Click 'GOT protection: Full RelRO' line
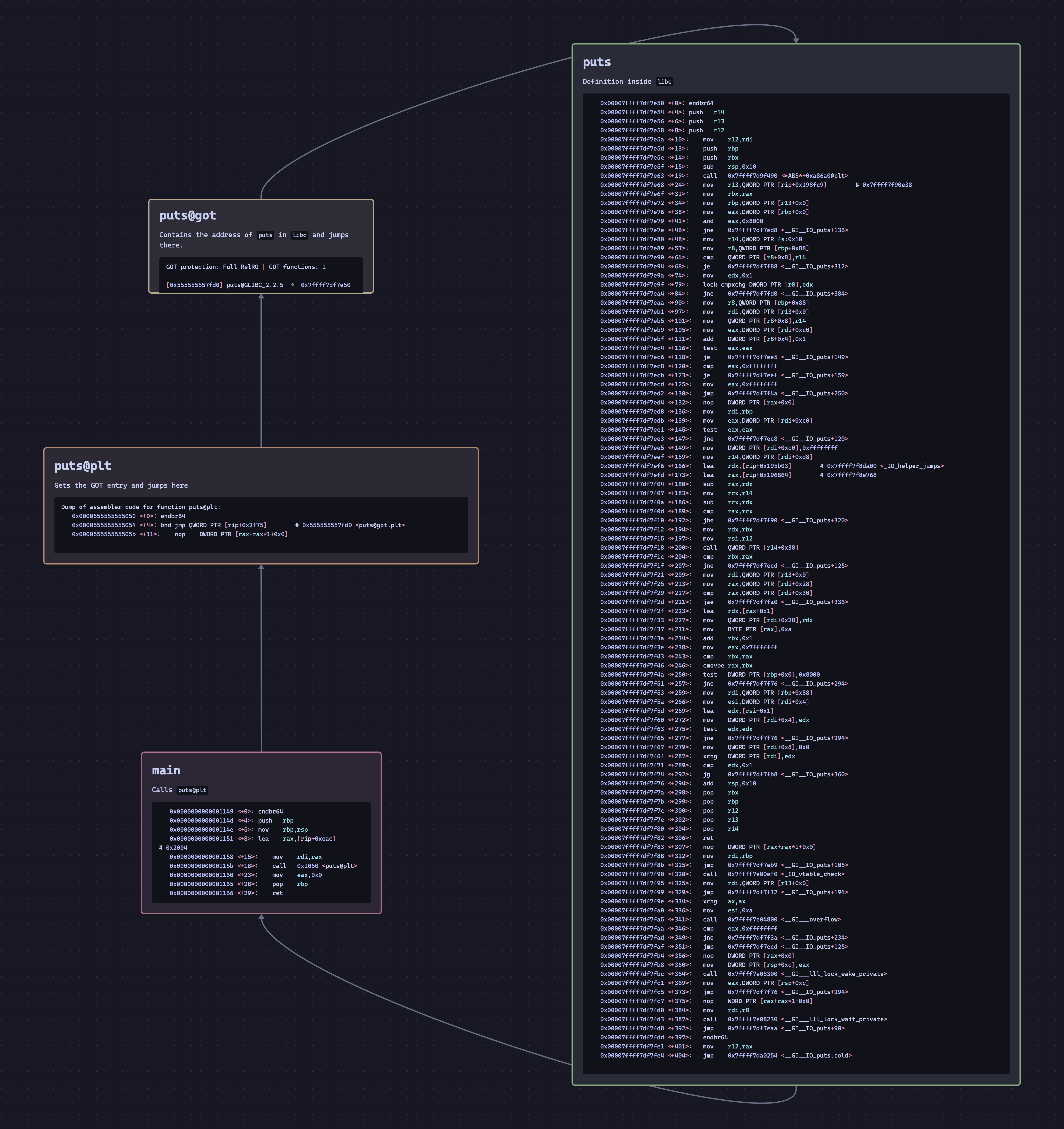 pos(213,267)
